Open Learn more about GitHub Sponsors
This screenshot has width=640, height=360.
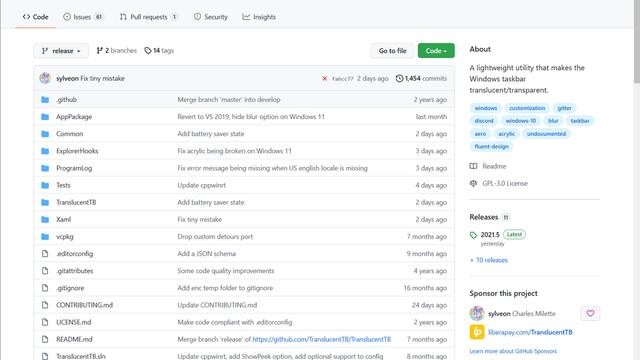[x=513, y=351]
